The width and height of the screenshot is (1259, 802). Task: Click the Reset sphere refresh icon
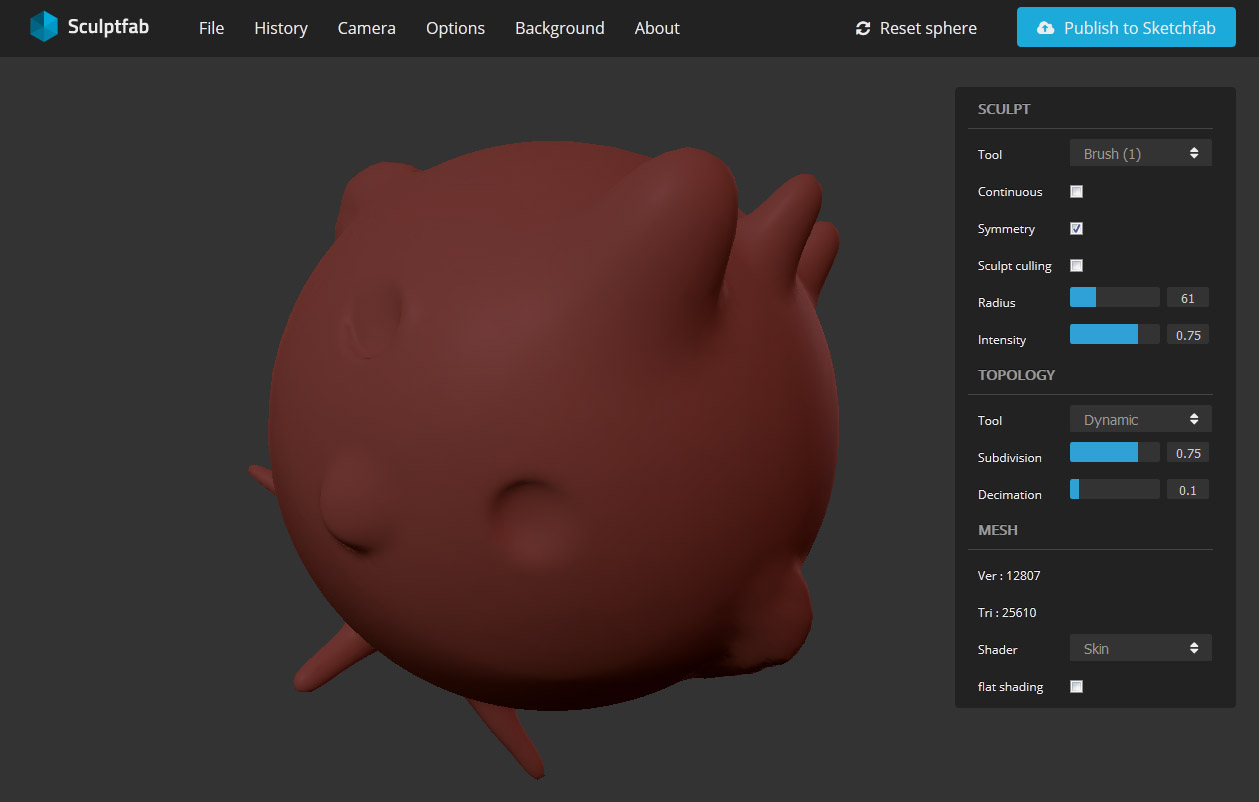[863, 29]
